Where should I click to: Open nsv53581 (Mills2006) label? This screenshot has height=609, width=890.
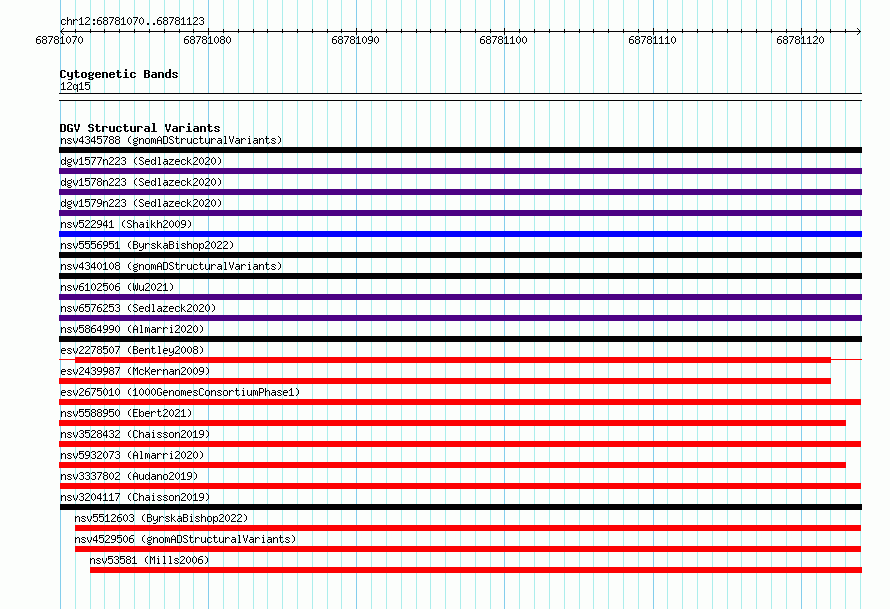pyautogui.click(x=149, y=560)
